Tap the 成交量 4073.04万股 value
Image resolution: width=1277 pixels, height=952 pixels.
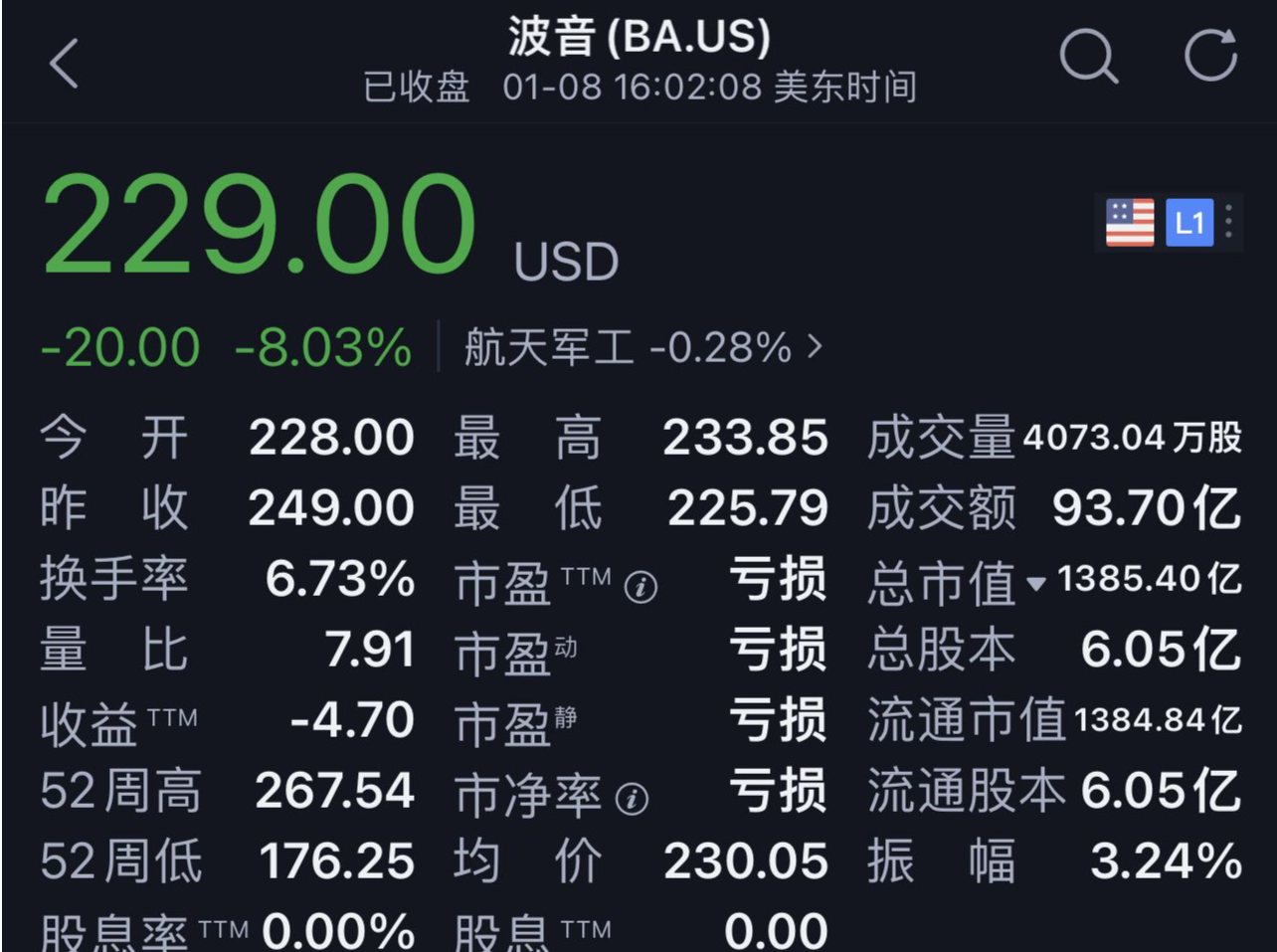click(1132, 438)
